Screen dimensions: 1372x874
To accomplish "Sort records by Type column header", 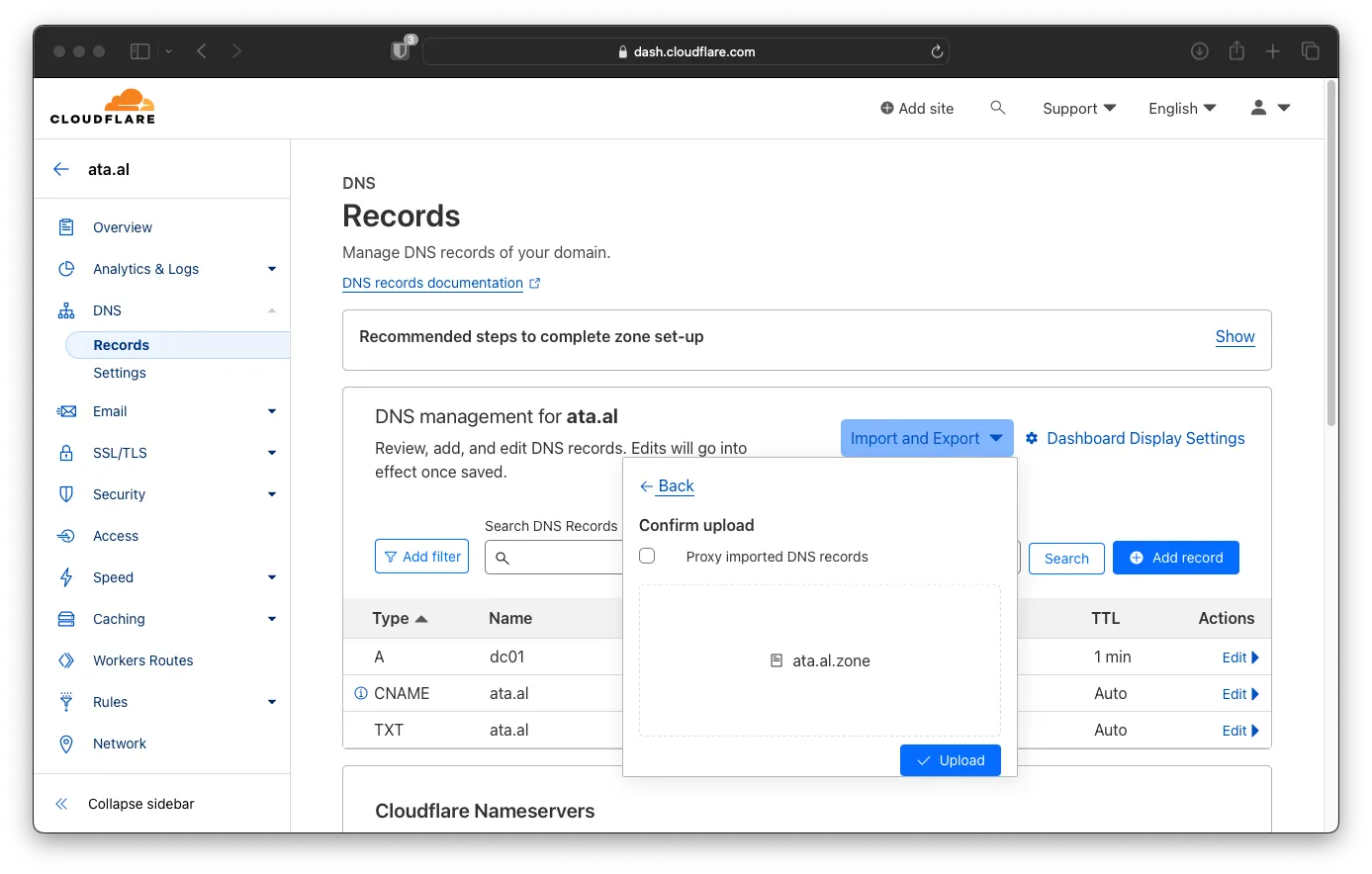I will pos(400,618).
